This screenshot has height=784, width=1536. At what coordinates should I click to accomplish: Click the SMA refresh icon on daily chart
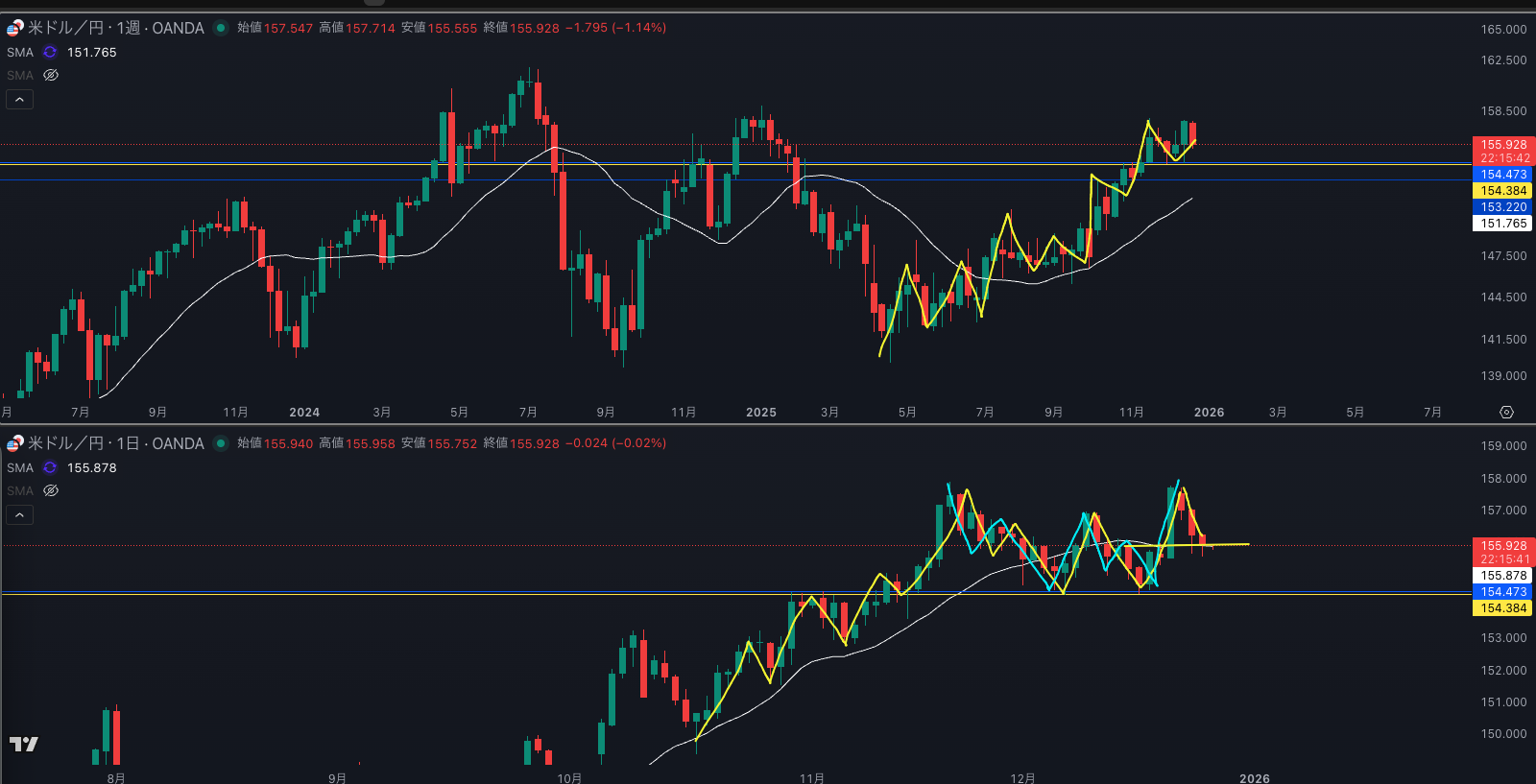[x=50, y=468]
